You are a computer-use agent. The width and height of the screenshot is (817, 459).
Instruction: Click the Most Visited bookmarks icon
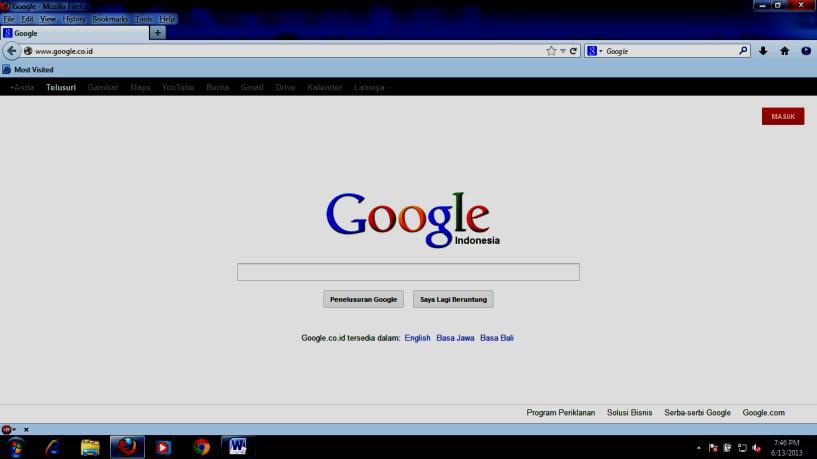(6, 69)
